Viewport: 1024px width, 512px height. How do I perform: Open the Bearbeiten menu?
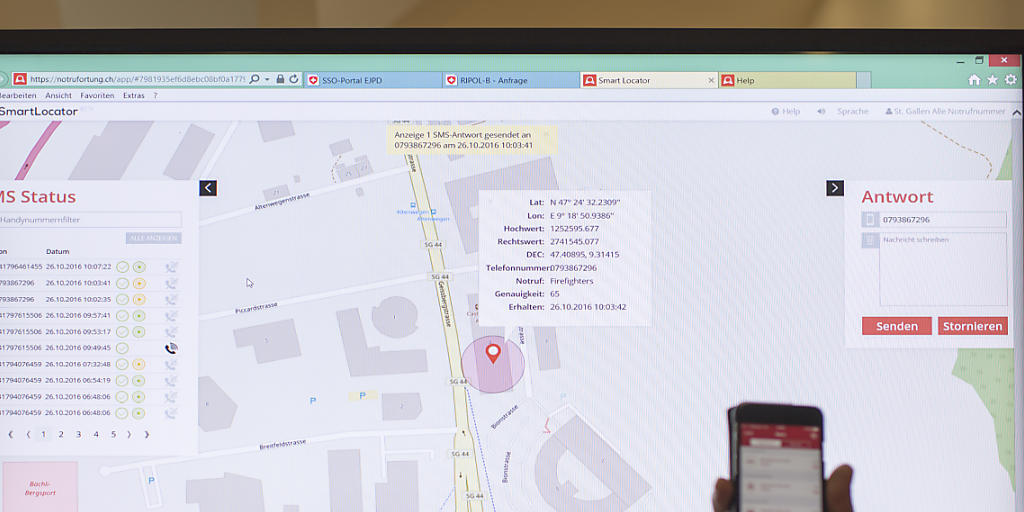pos(18,95)
